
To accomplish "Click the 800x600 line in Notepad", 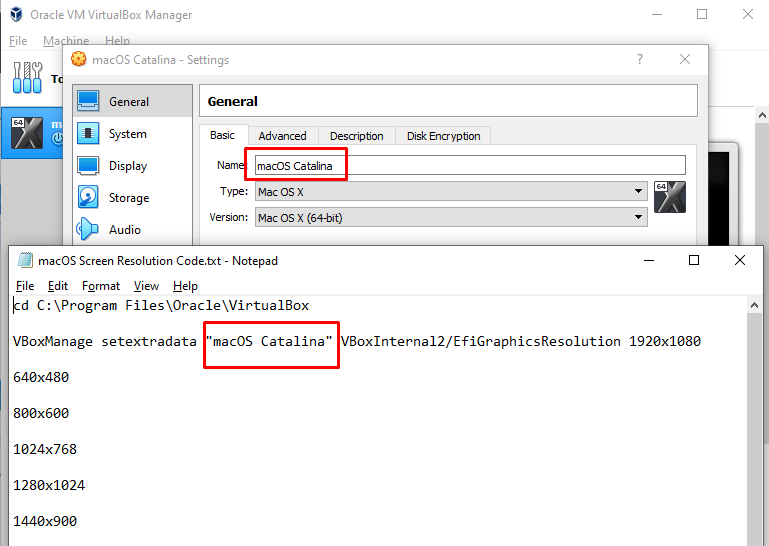I will (41, 413).
